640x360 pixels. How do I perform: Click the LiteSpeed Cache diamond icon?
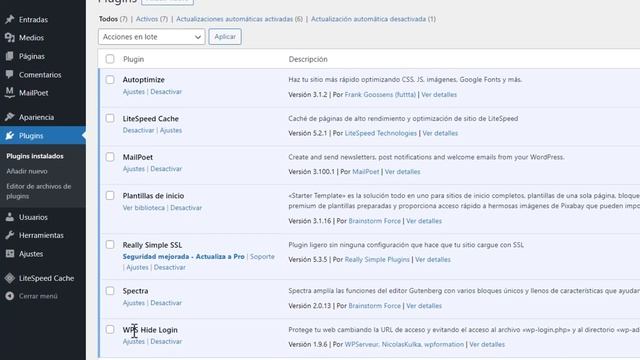coord(10,278)
